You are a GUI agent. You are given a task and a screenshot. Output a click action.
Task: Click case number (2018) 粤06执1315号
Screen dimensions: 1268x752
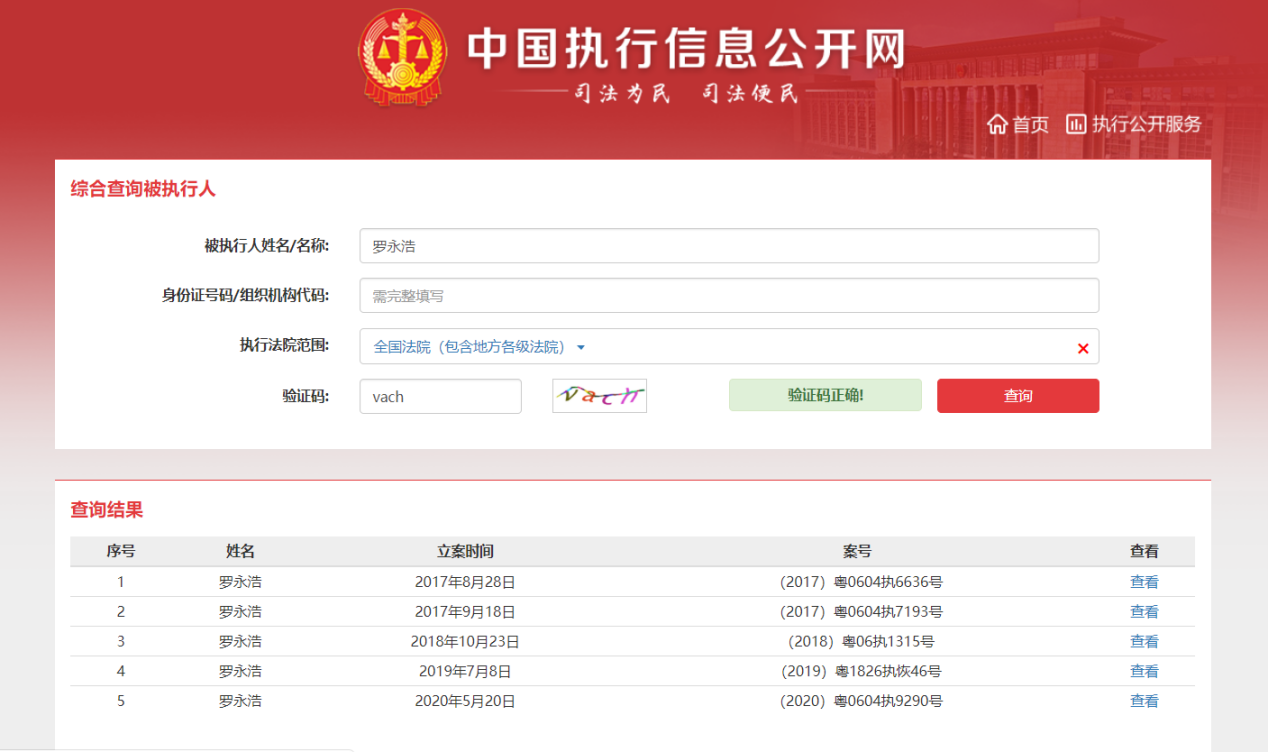point(861,642)
